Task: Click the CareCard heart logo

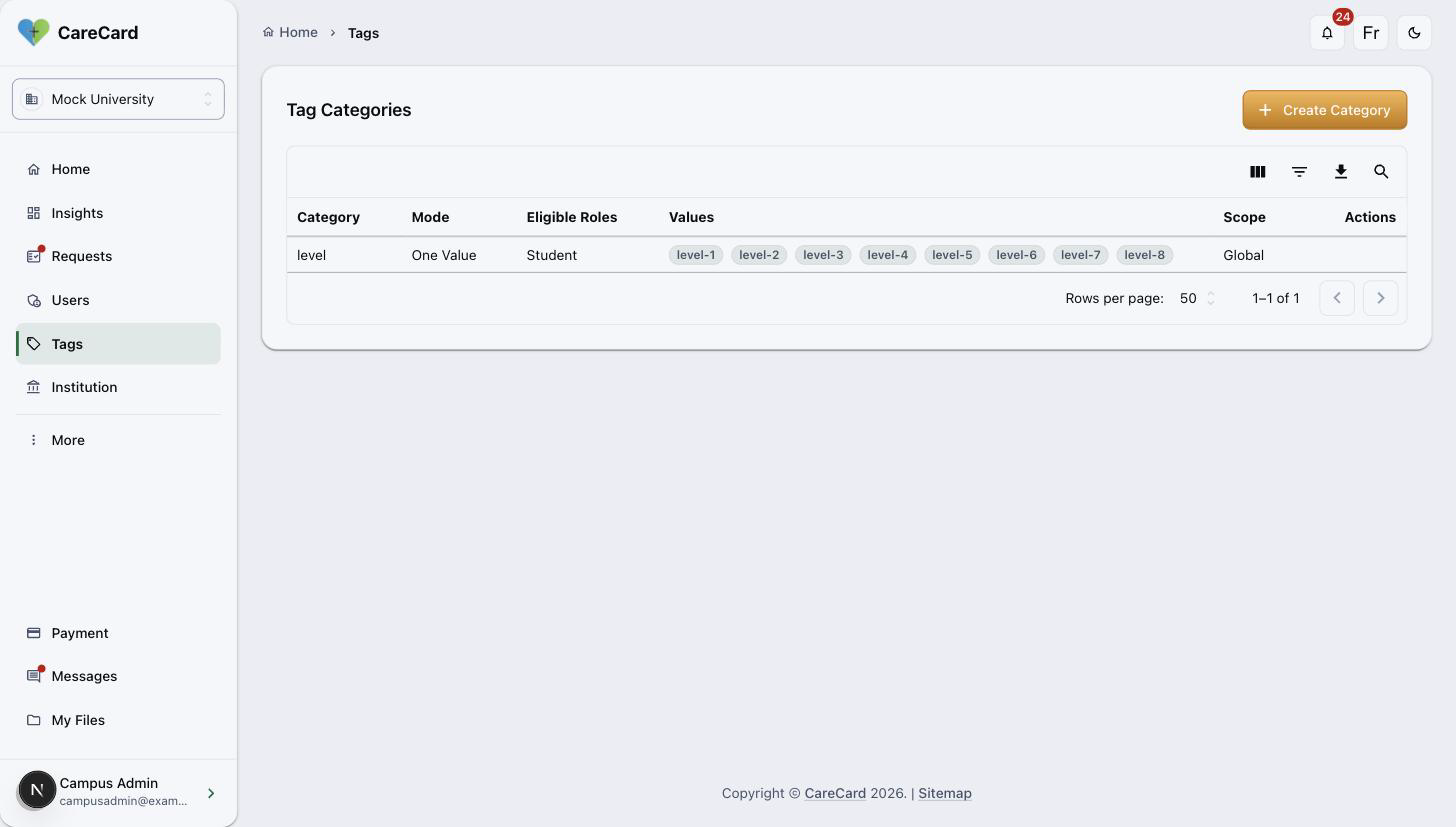Action: point(33,32)
